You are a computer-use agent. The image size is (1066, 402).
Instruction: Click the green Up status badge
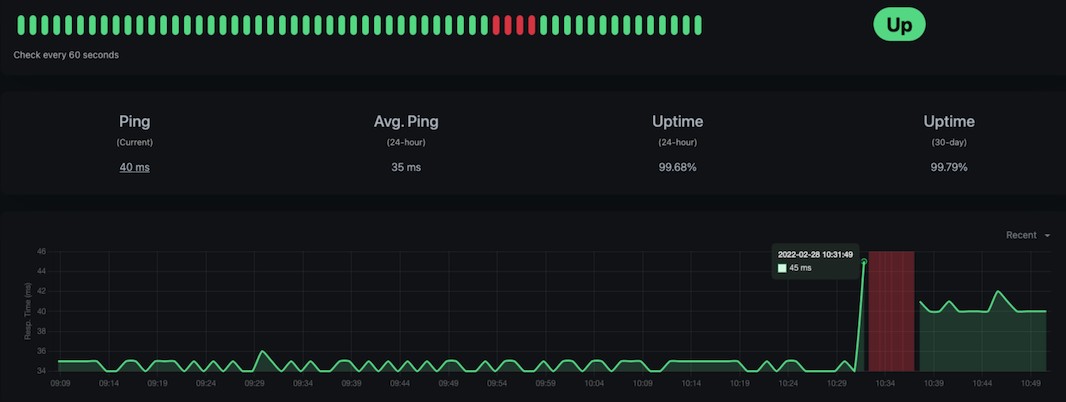tap(899, 25)
